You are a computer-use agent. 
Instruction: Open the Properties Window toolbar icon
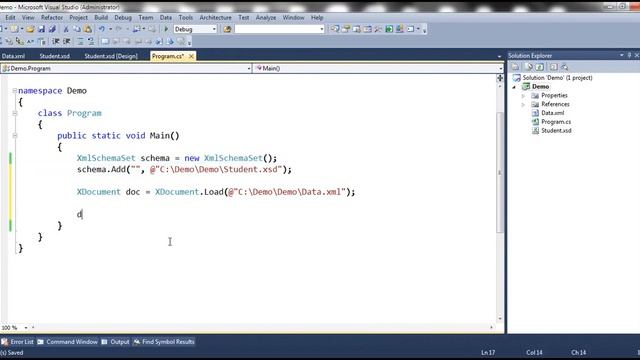[346, 29]
